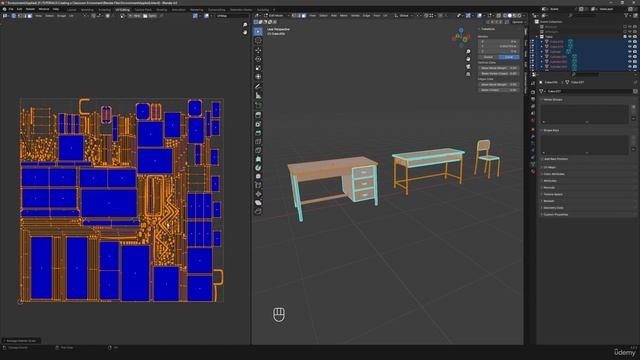
Task: Switch Transform panel to Global
Action: tap(488, 57)
